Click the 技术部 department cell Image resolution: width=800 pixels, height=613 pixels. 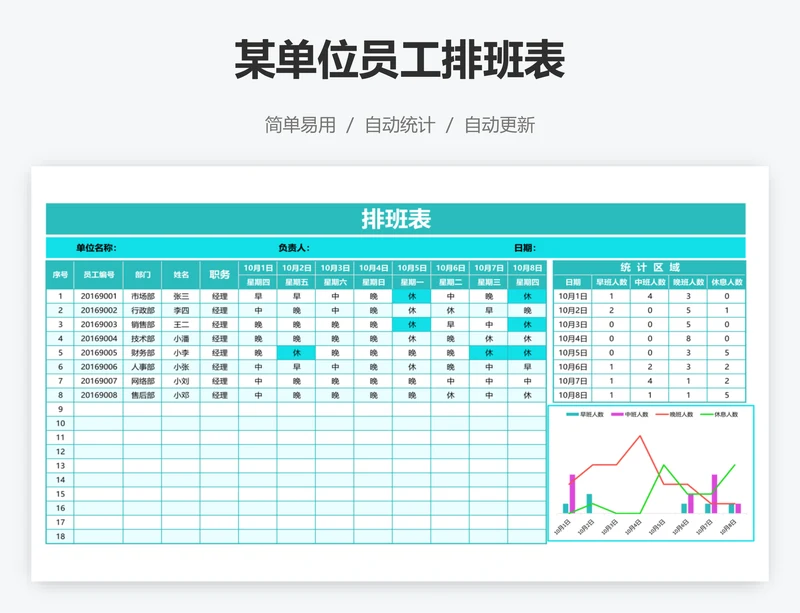tap(142, 338)
